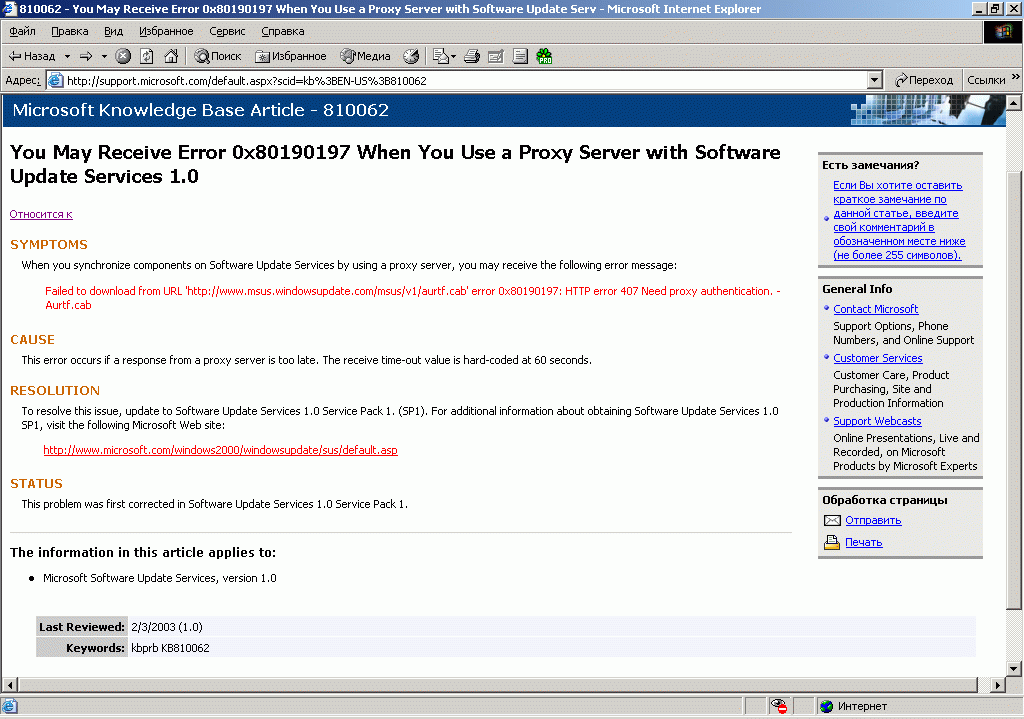
Task: Click the vertical scrollbar down arrow
Action: pos(1013,668)
